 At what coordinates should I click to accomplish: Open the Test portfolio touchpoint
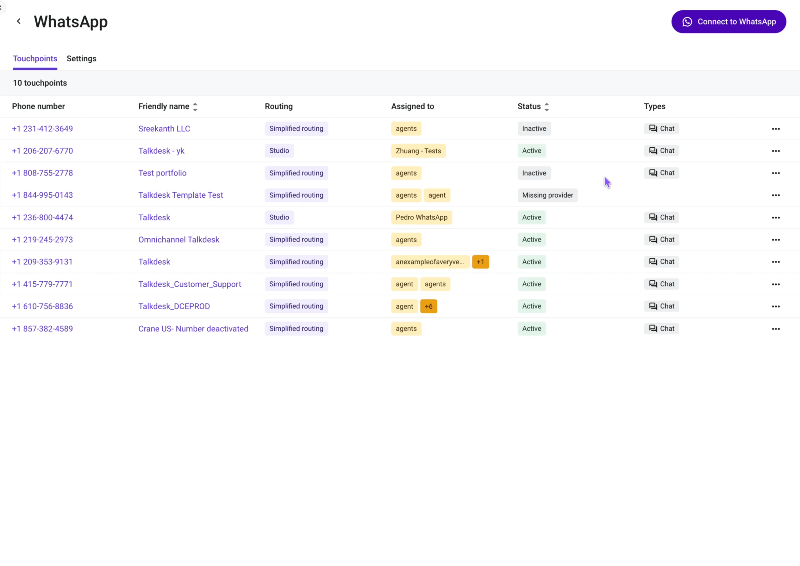(x=162, y=173)
